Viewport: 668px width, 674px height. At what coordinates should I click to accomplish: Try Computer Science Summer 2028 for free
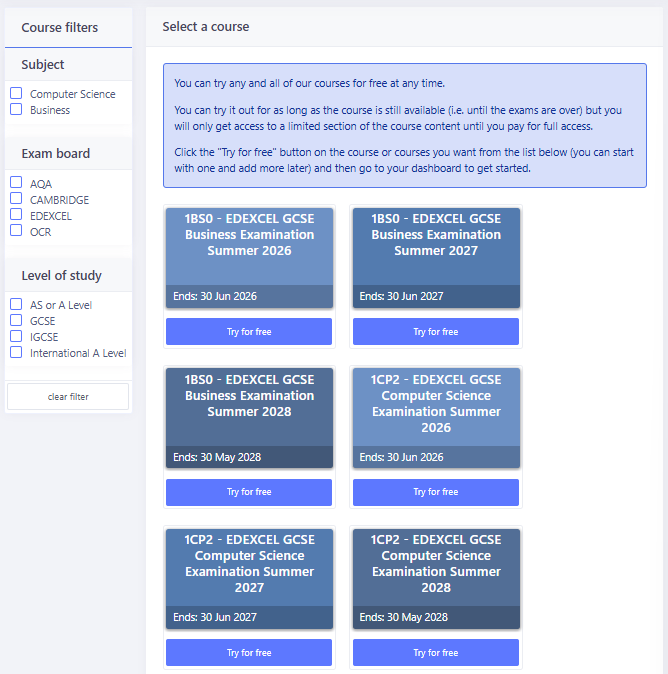[x=436, y=653]
